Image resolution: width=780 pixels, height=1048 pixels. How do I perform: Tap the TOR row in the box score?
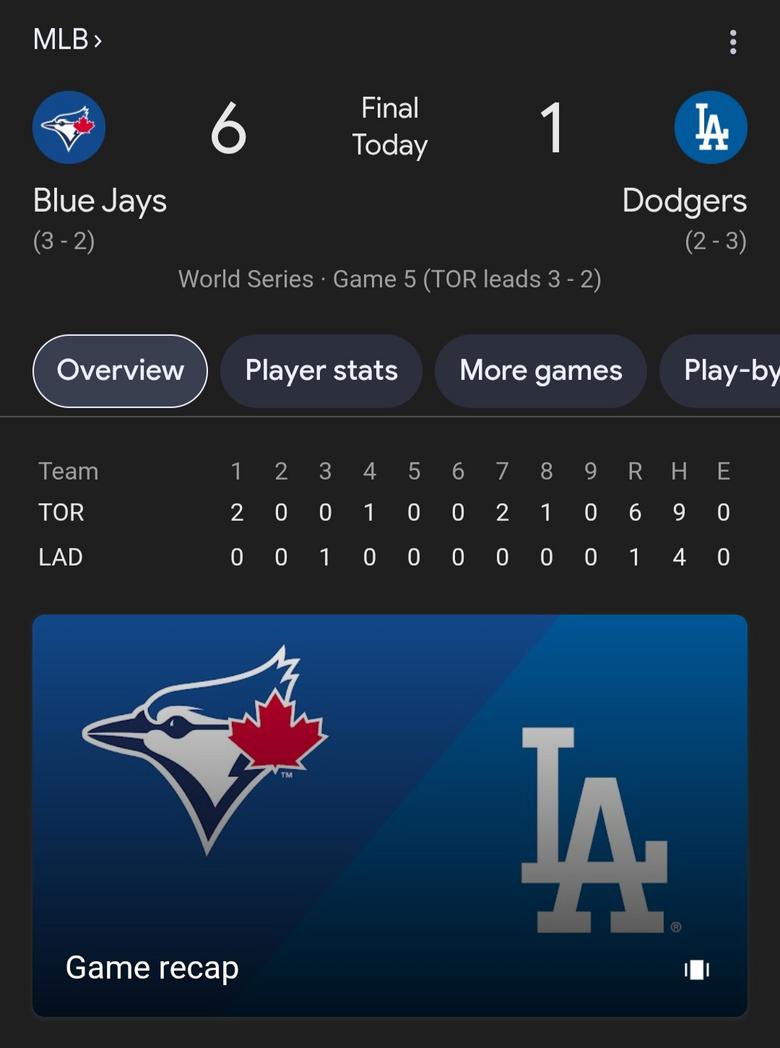click(x=62, y=513)
